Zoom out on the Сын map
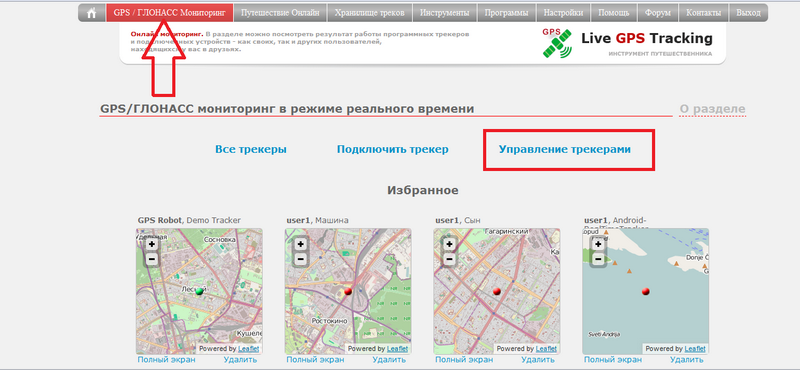Screen dimensions: 800x370 pyautogui.click(x=449, y=259)
